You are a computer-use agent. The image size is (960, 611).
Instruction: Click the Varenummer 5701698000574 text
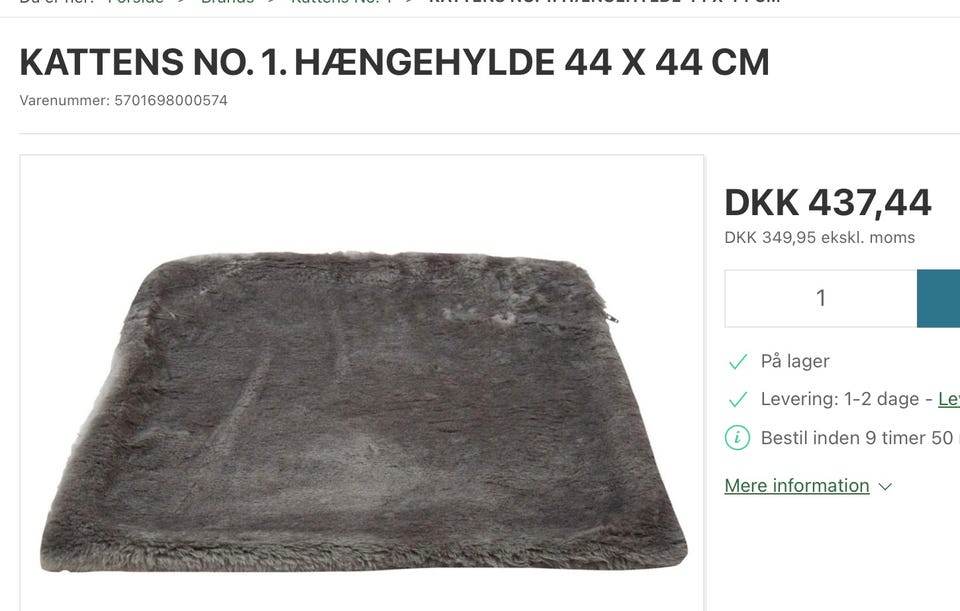(x=124, y=100)
